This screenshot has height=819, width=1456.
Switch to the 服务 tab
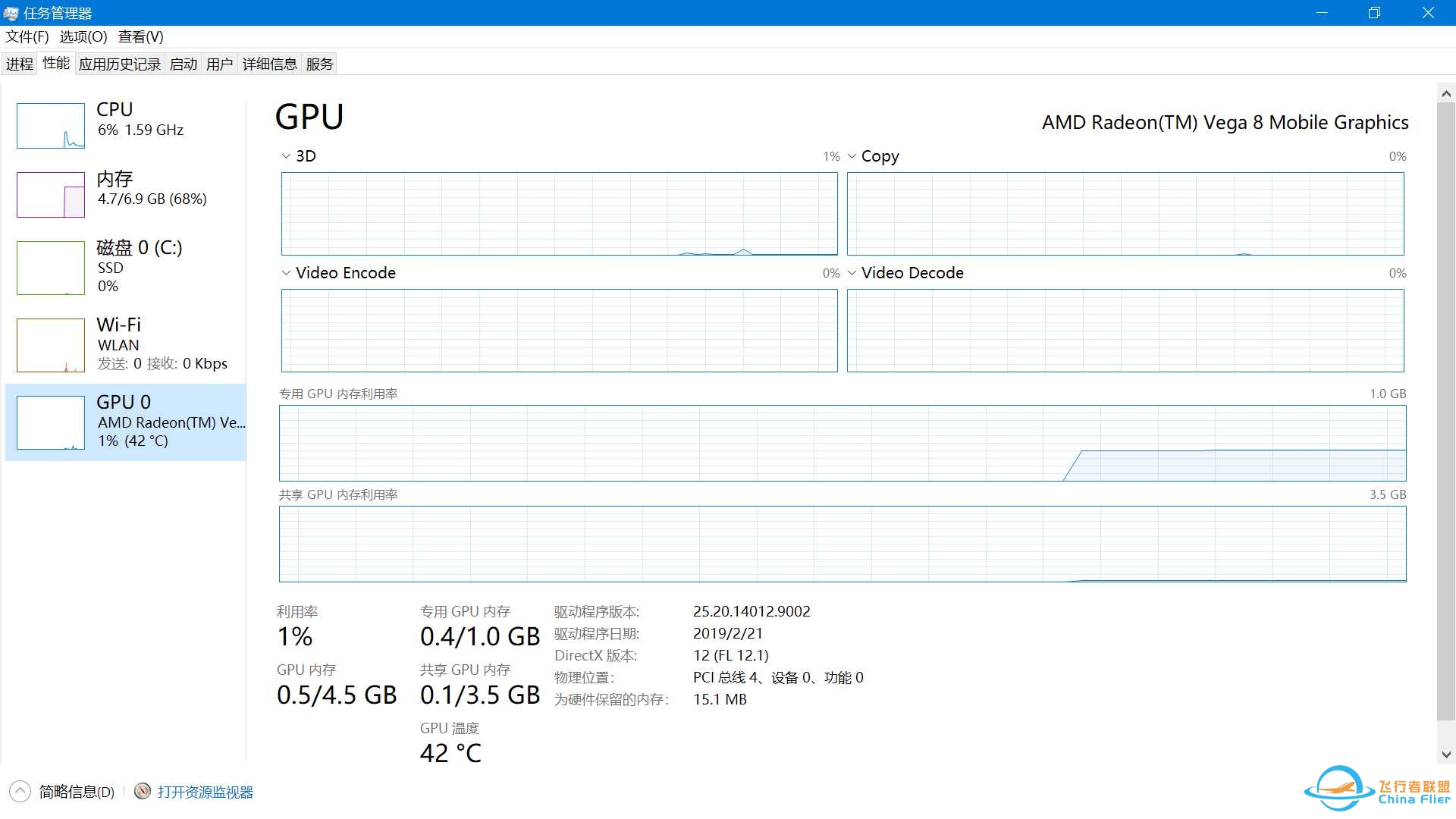pos(319,64)
